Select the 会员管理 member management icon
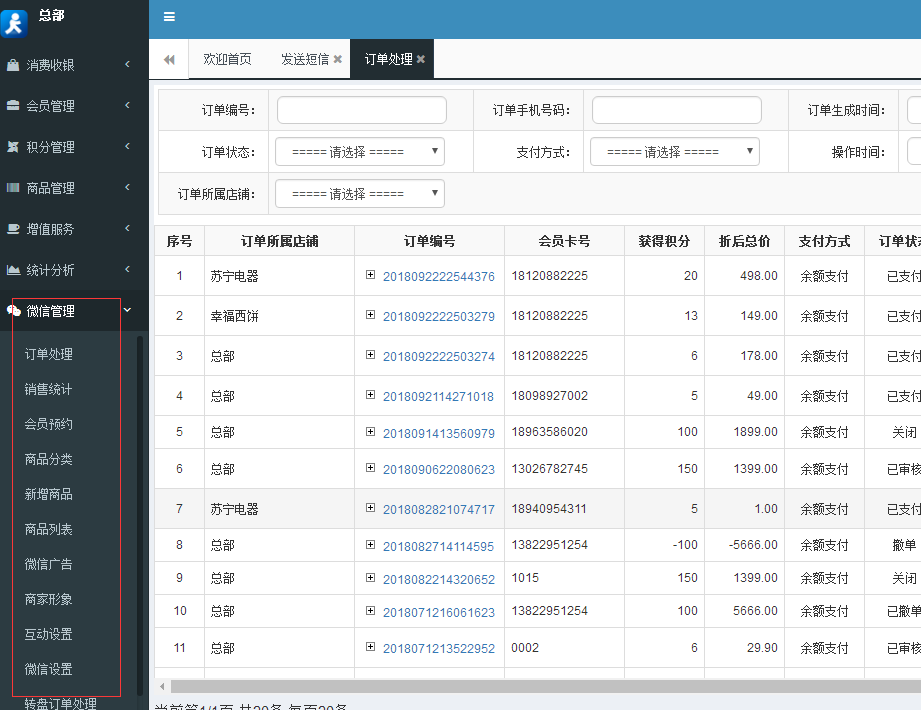 coord(13,105)
